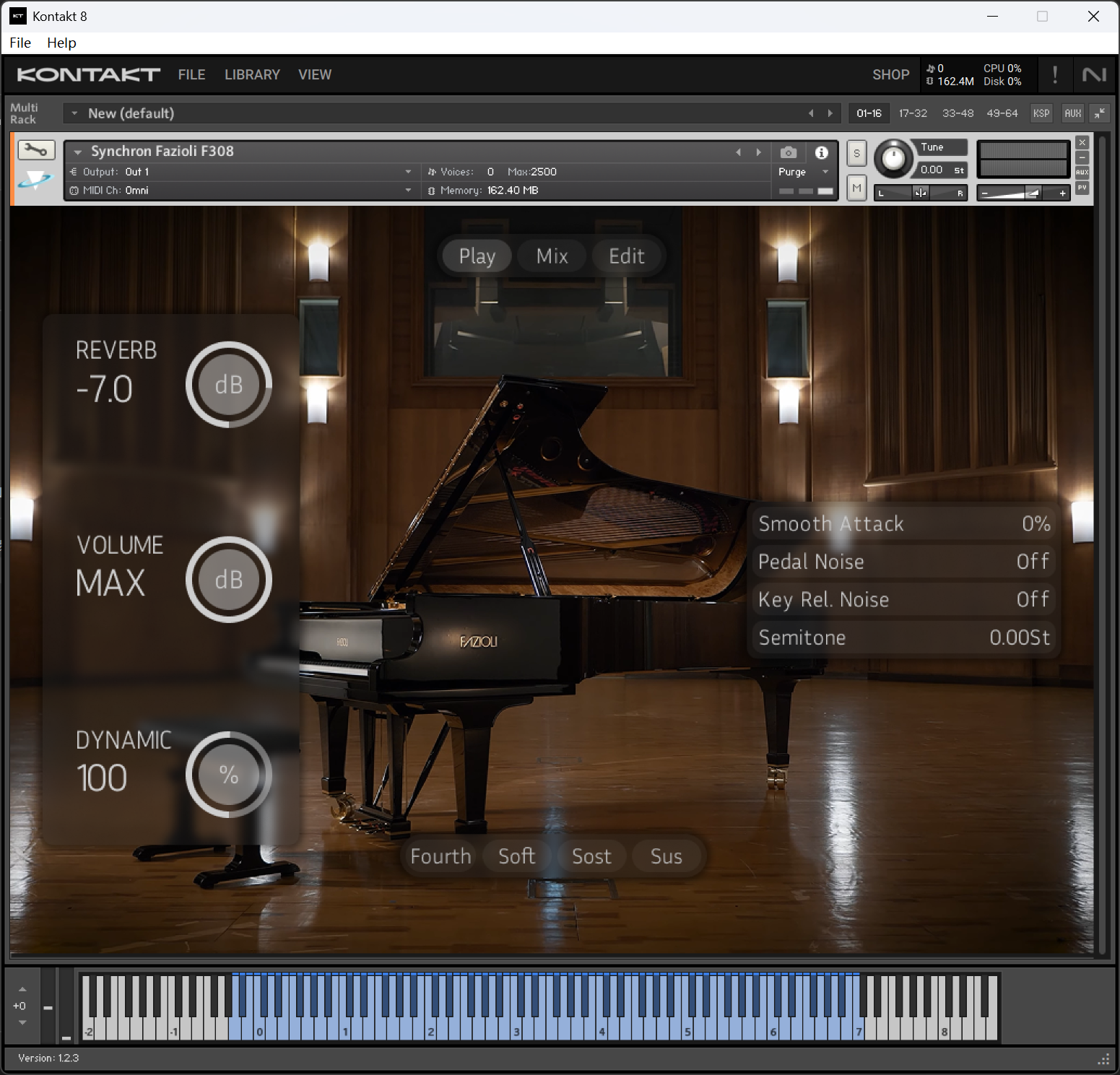Go to previous instrument in header
The height and width of the screenshot is (1075, 1120).
(x=738, y=152)
